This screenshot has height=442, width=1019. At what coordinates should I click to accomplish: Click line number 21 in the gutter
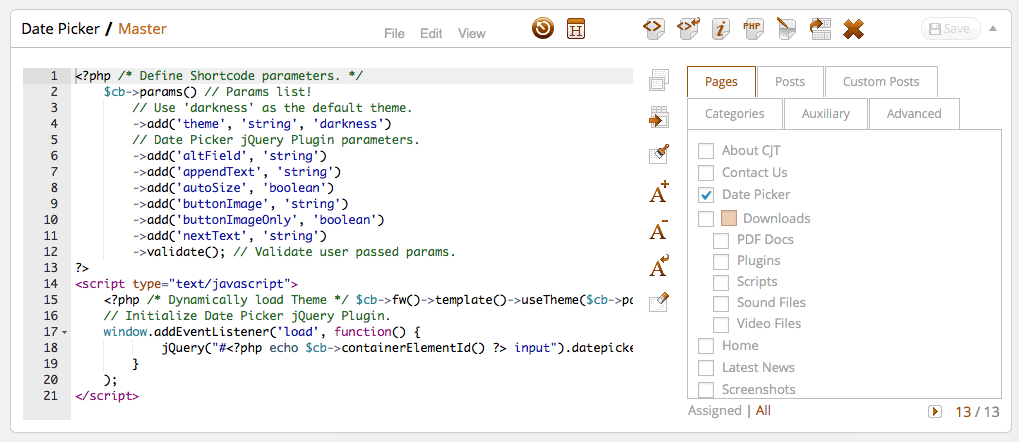coord(51,395)
